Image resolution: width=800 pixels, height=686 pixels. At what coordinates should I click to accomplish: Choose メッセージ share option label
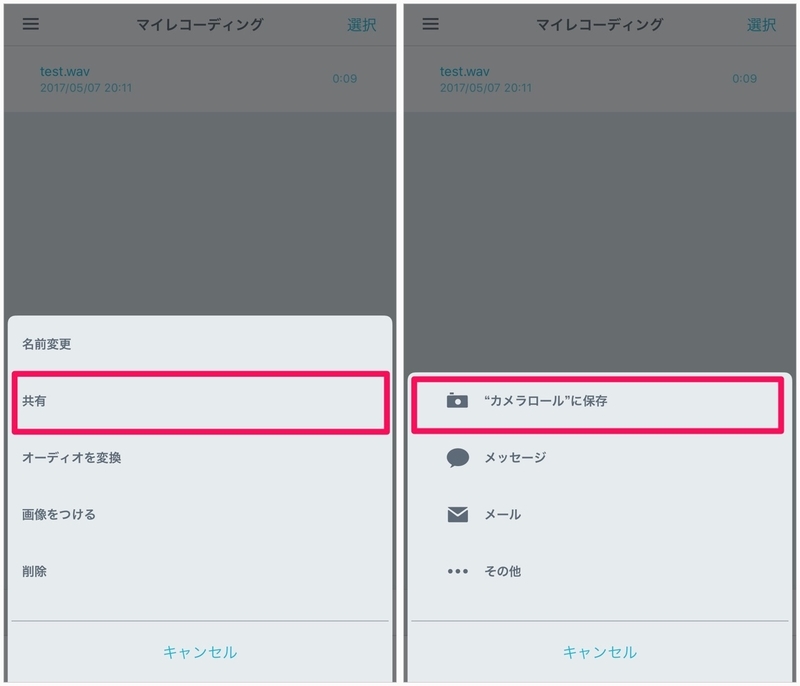pyautogui.click(x=515, y=458)
